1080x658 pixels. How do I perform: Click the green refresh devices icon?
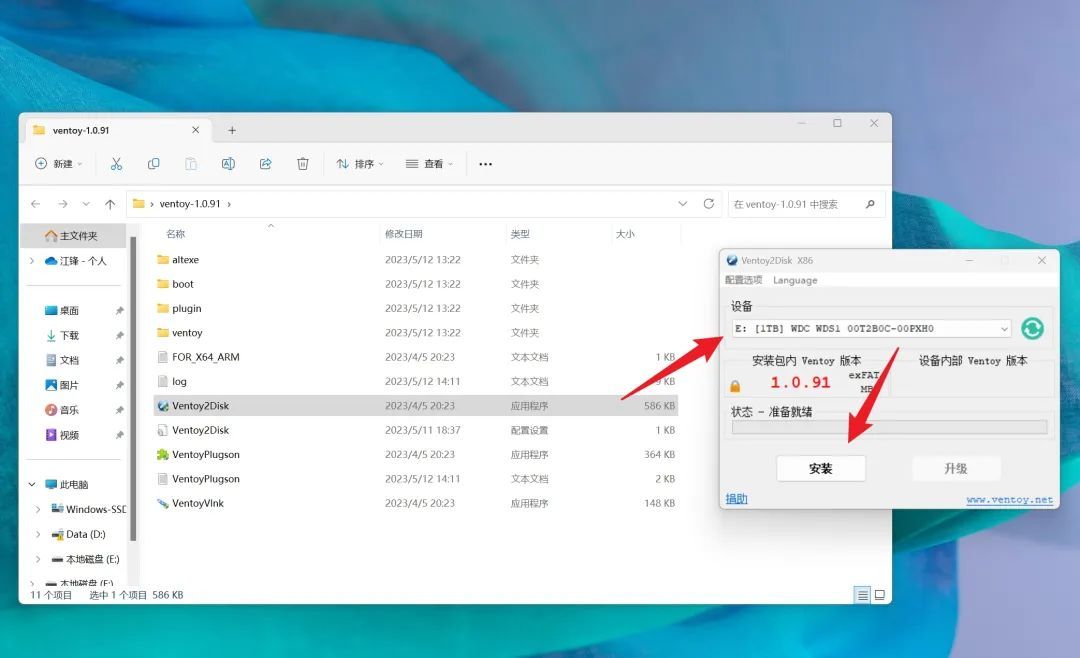[1032, 329]
